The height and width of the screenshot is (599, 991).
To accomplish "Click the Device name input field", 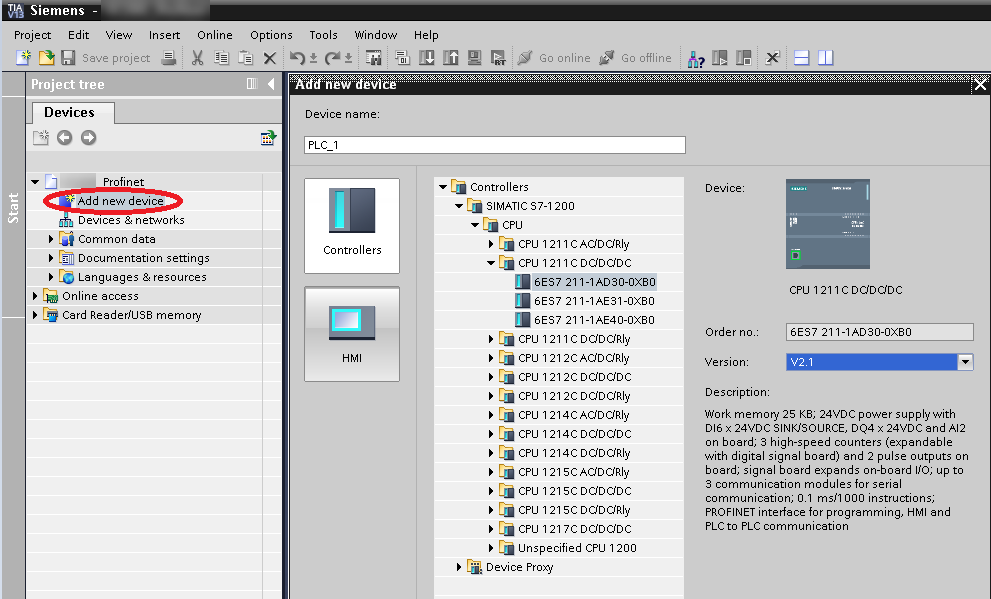I will [x=495, y=145].
